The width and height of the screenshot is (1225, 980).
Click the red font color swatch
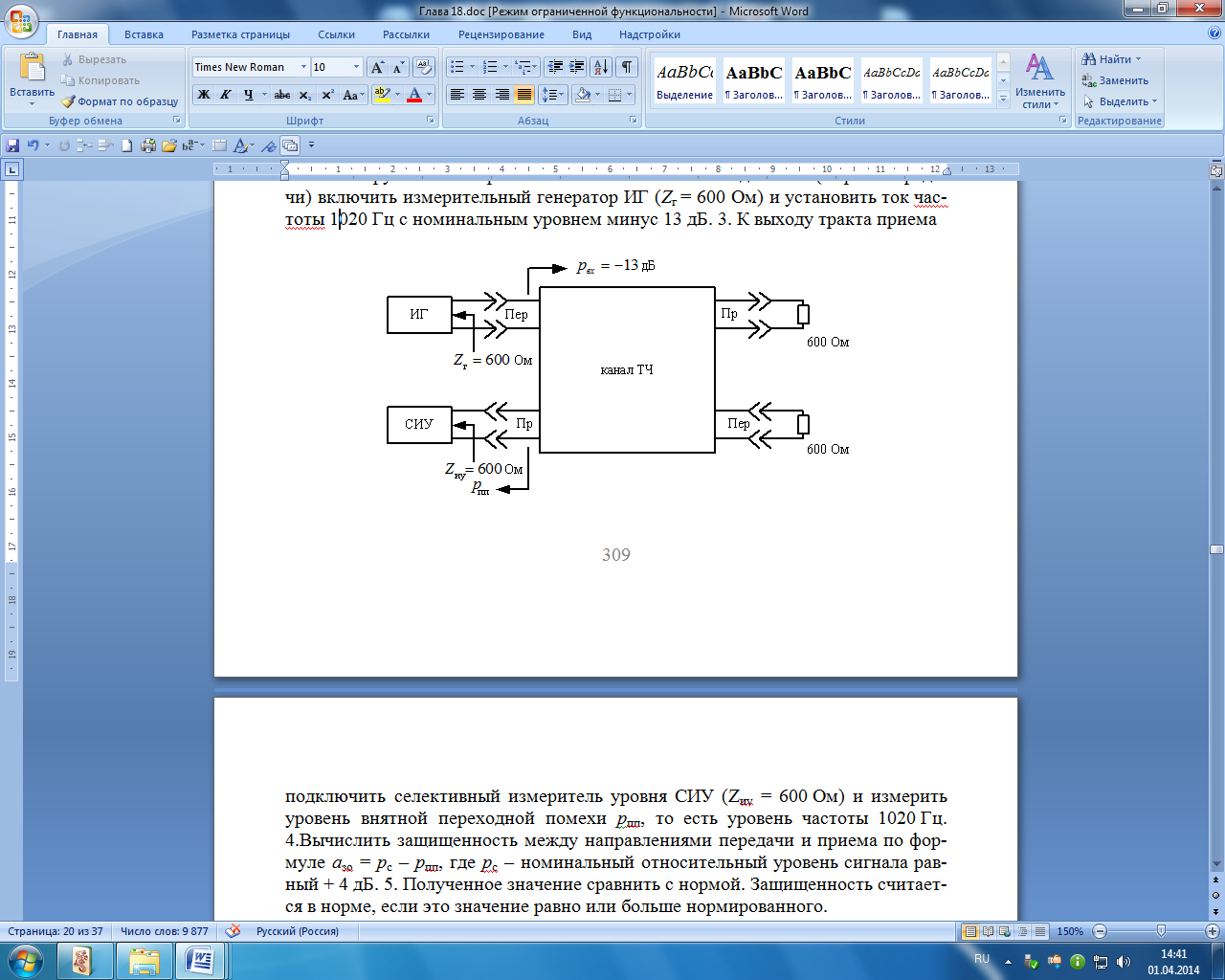(x=414, y=95)
